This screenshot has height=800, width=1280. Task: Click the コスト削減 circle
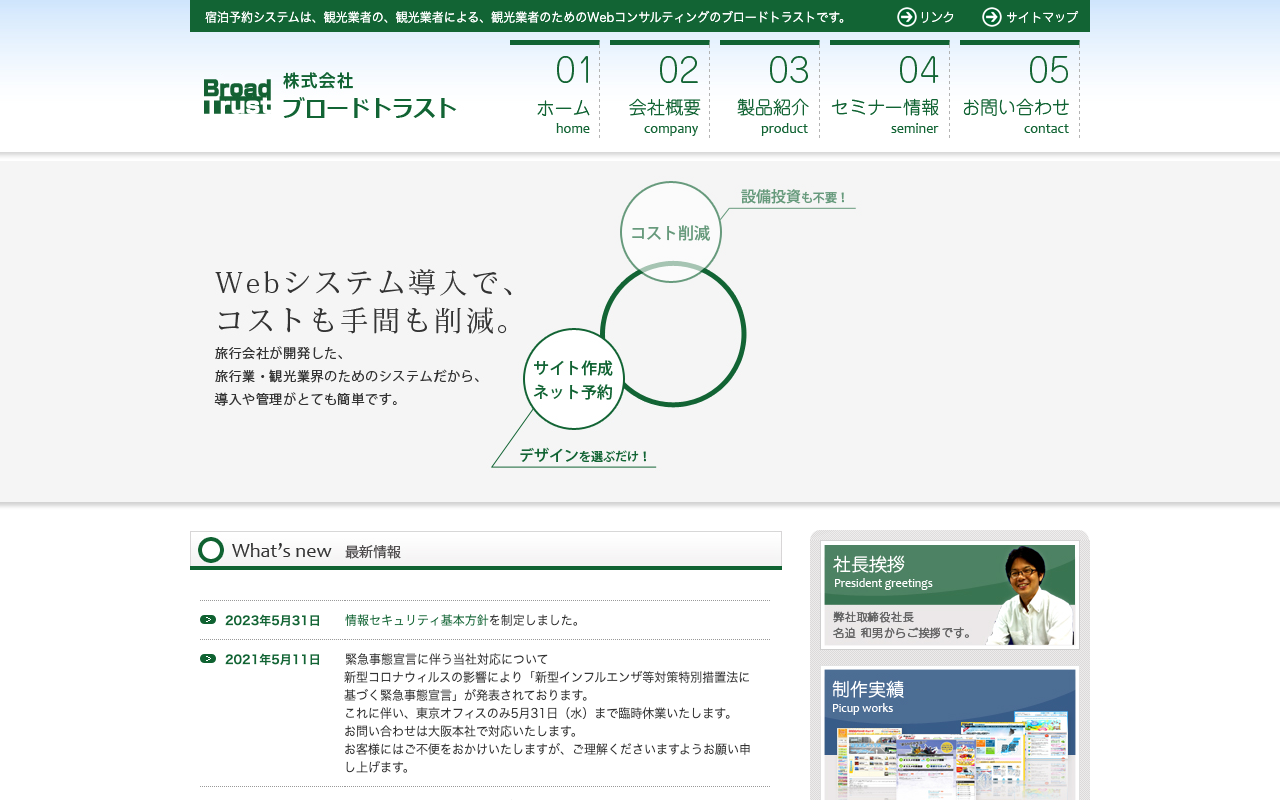(x=670, y=232)
